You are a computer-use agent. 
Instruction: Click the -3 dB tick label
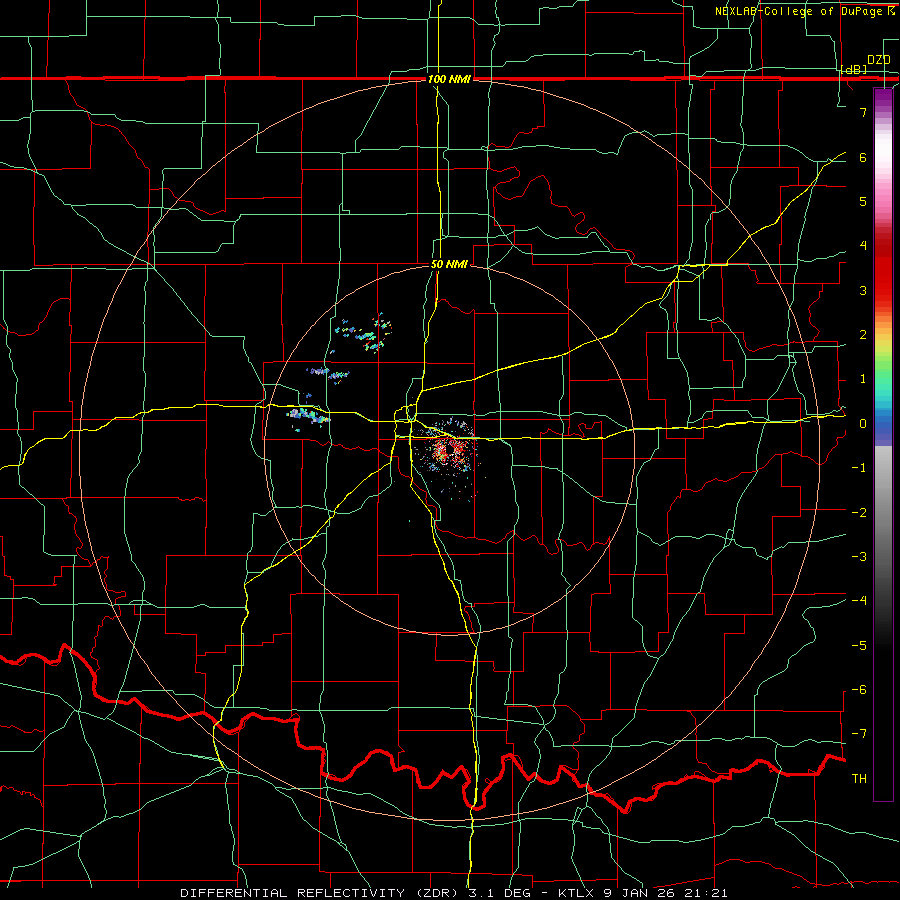coord(859,557)
